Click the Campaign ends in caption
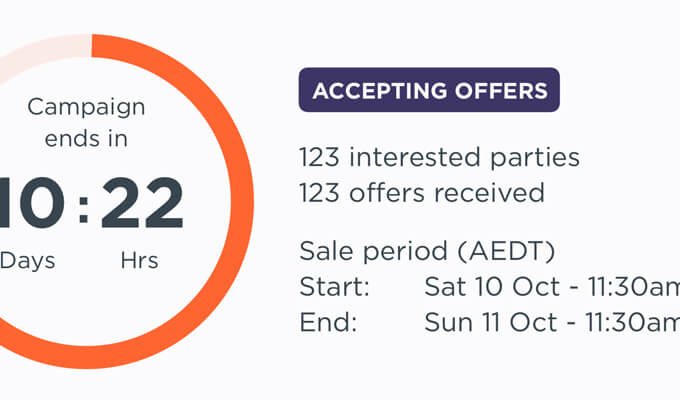This screenshot has width=680, height=400. pos(86,123)
